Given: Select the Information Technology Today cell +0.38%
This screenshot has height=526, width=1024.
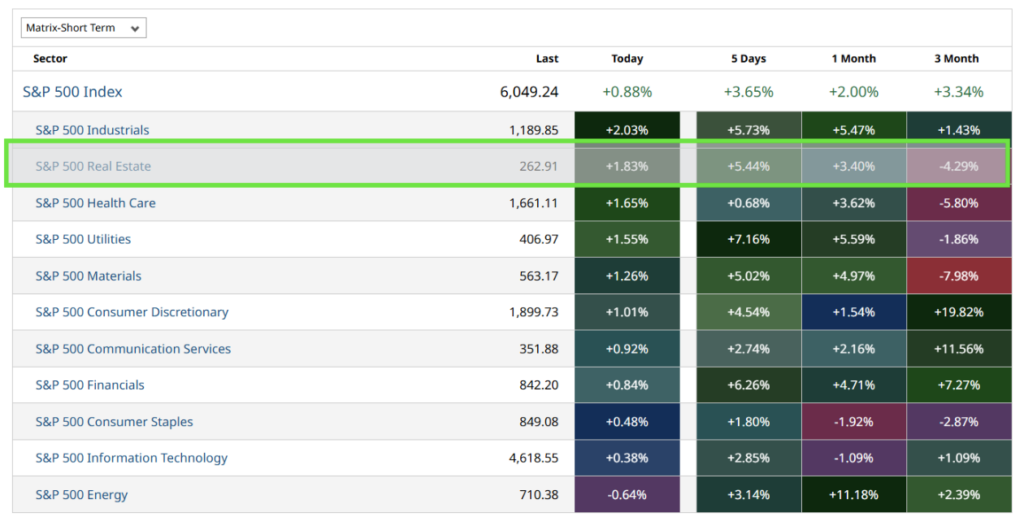Looking at the screenshot, I should pos(627,458).
